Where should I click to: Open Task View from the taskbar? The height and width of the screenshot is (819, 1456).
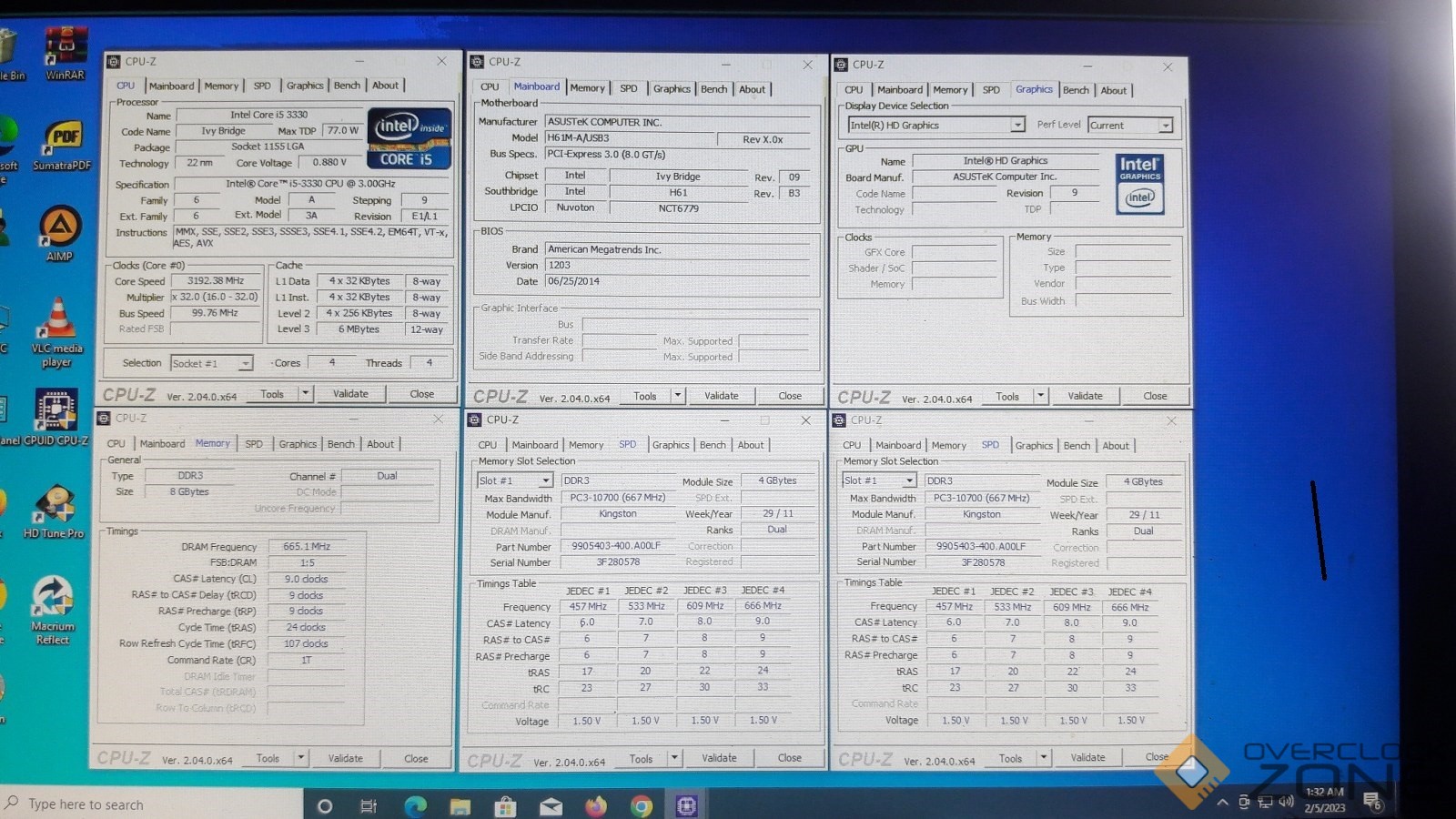click(369, 805)
